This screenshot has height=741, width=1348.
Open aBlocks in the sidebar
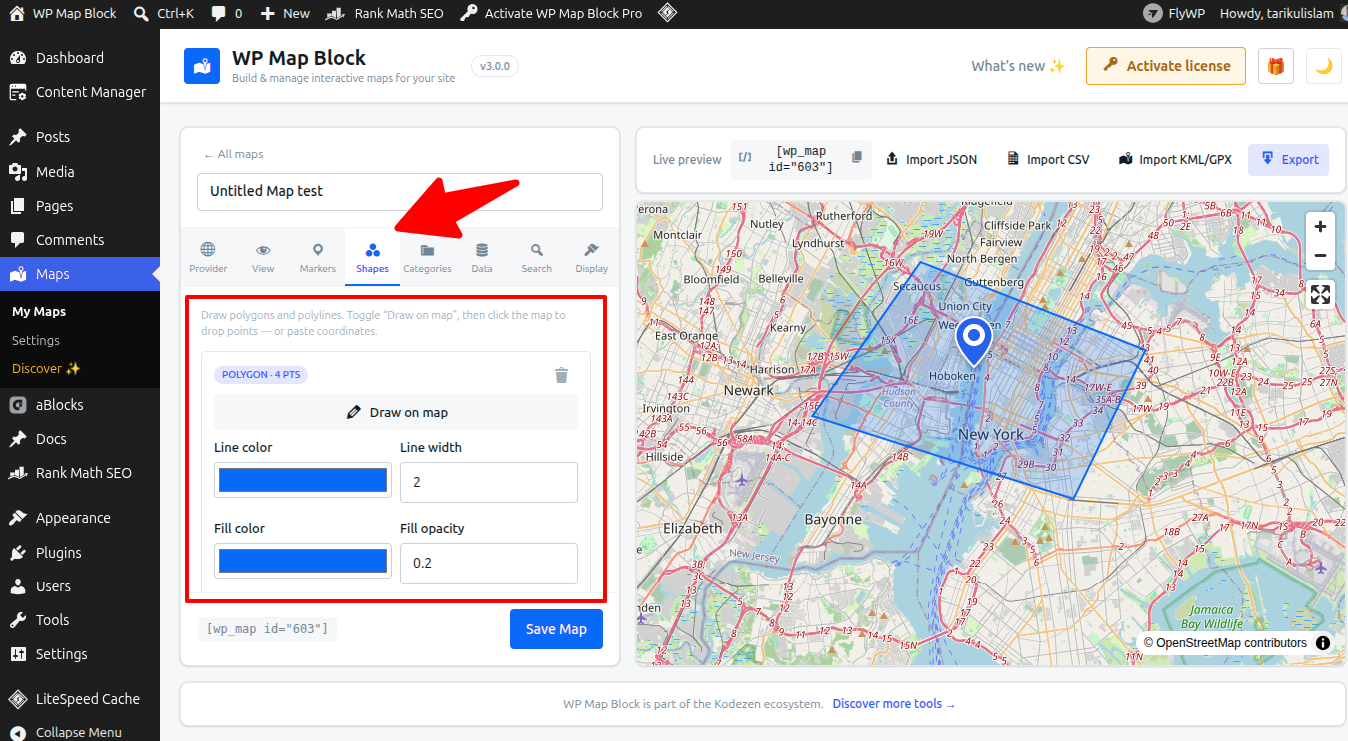click(80, 405)
